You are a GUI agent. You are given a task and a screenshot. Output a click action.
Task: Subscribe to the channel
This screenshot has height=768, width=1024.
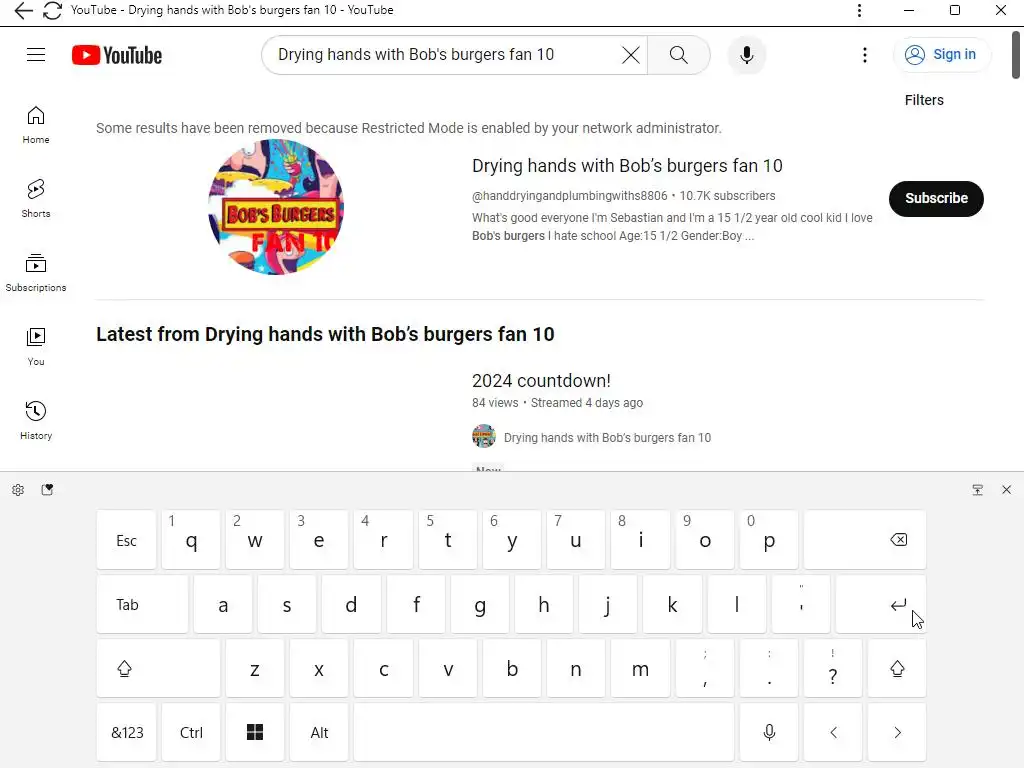[936, 199]
